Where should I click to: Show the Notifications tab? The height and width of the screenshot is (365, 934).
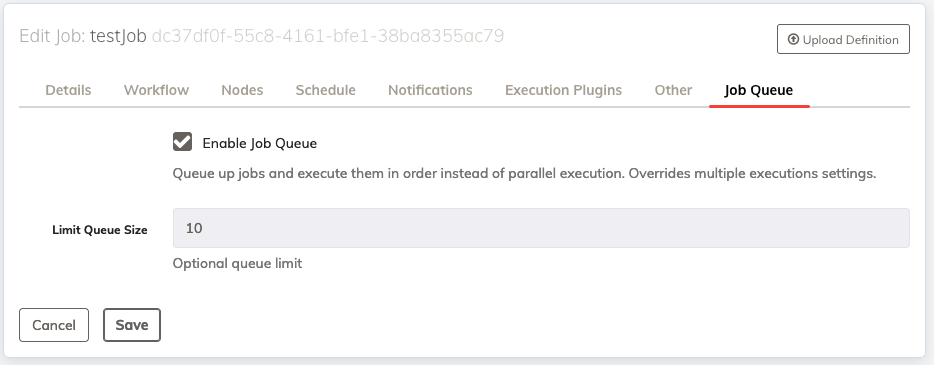coord(430,90)
